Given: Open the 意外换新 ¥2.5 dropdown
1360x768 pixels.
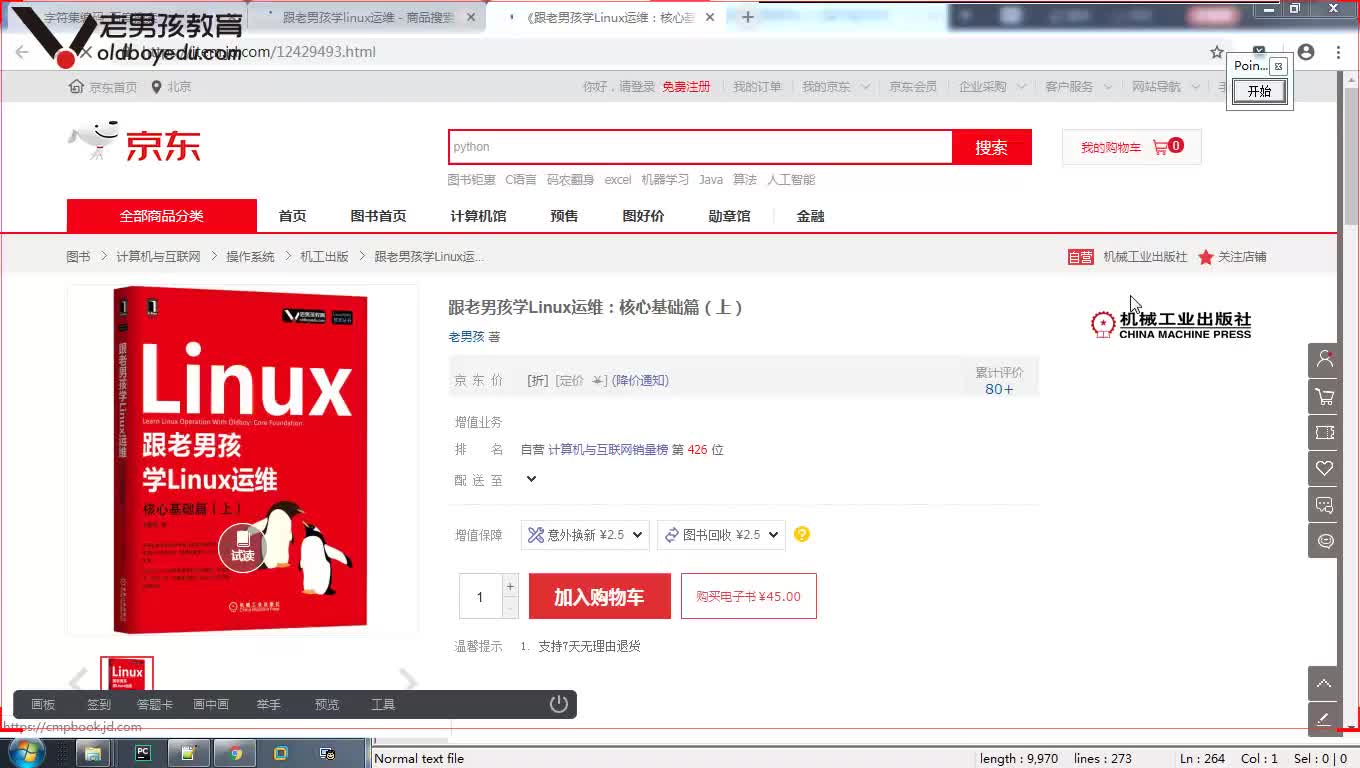Looking at the screenshot, I should 585,535.
